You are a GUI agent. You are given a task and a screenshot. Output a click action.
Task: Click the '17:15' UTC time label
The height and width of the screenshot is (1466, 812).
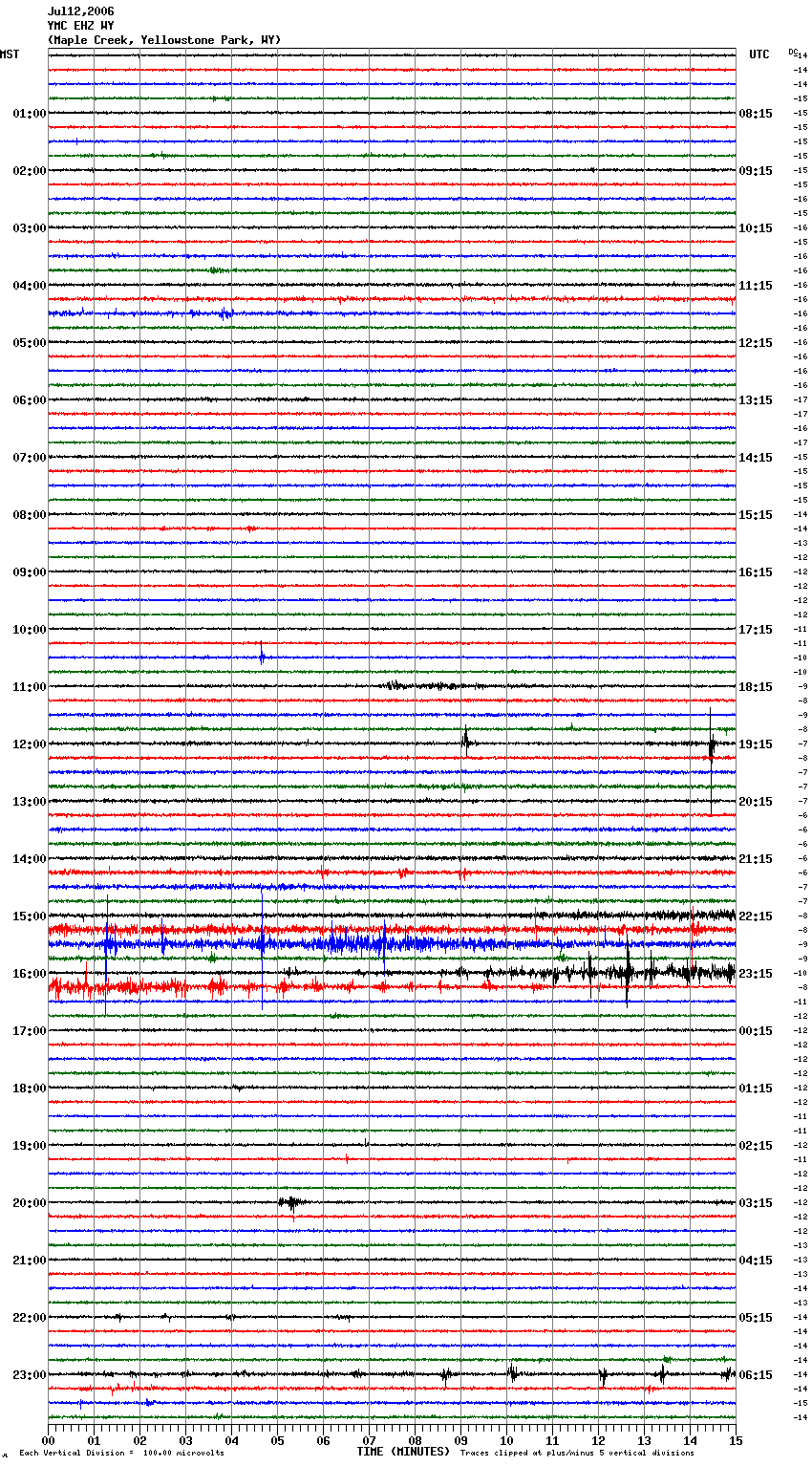[756, 630]
